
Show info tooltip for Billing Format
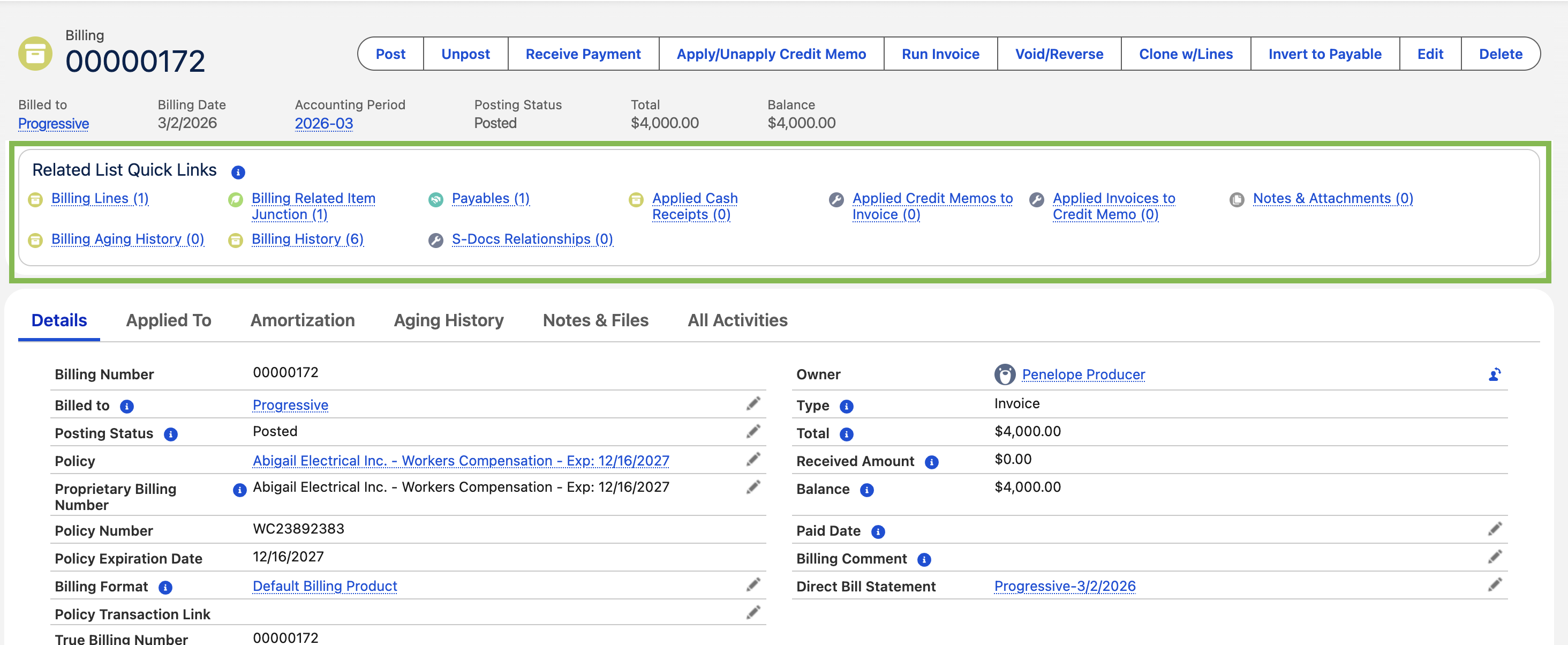[x=165, y=587]
